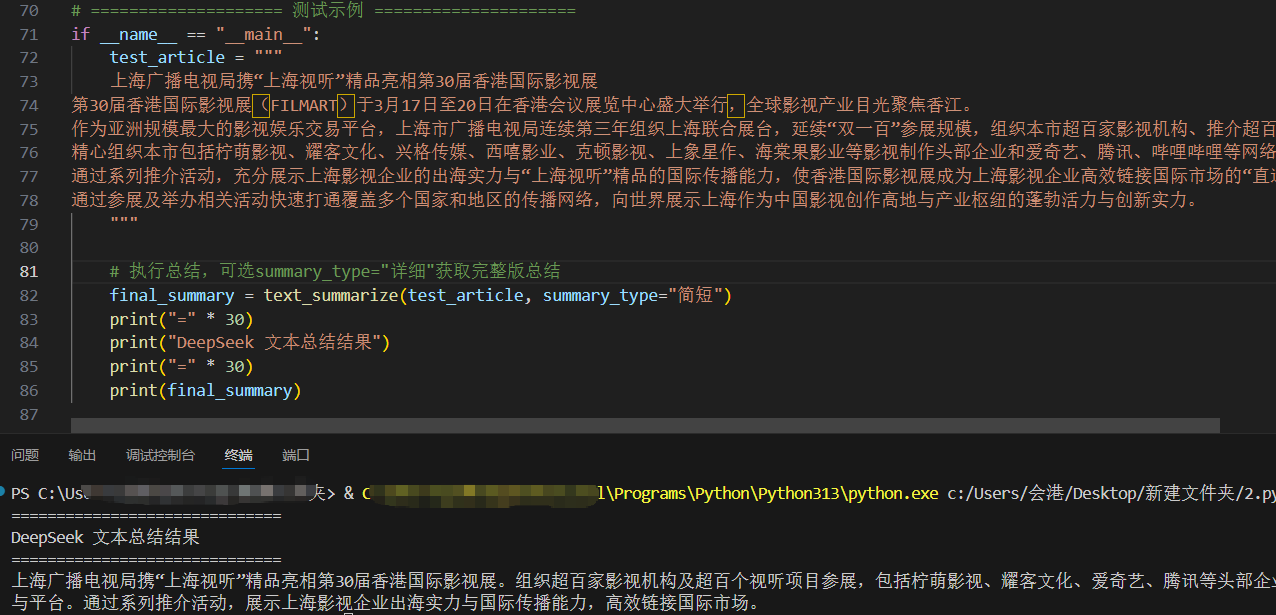Click the blue terminal command decoration dot

[x=4, y=493]
